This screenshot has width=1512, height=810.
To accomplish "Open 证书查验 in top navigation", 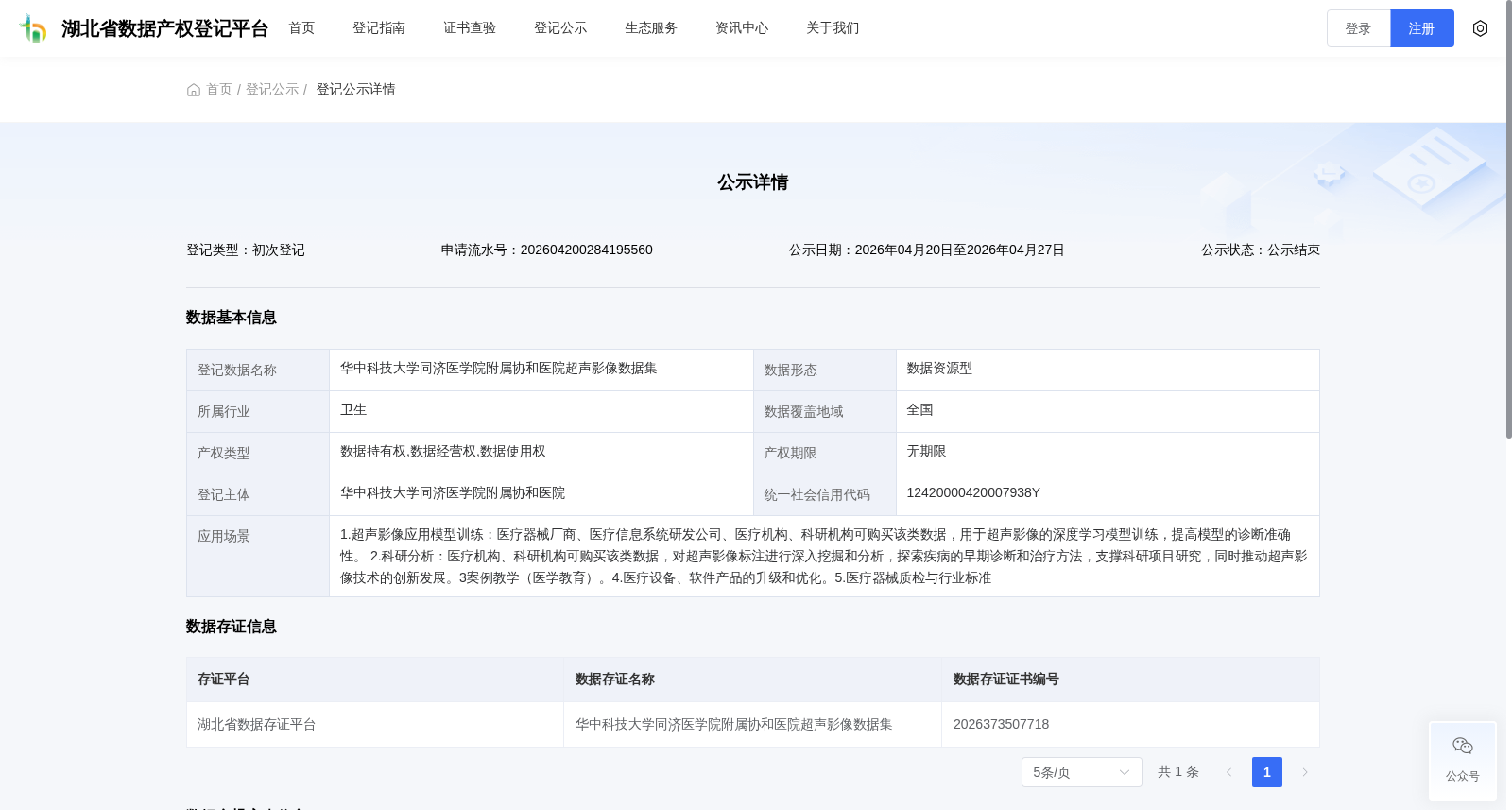I will 470,28.
